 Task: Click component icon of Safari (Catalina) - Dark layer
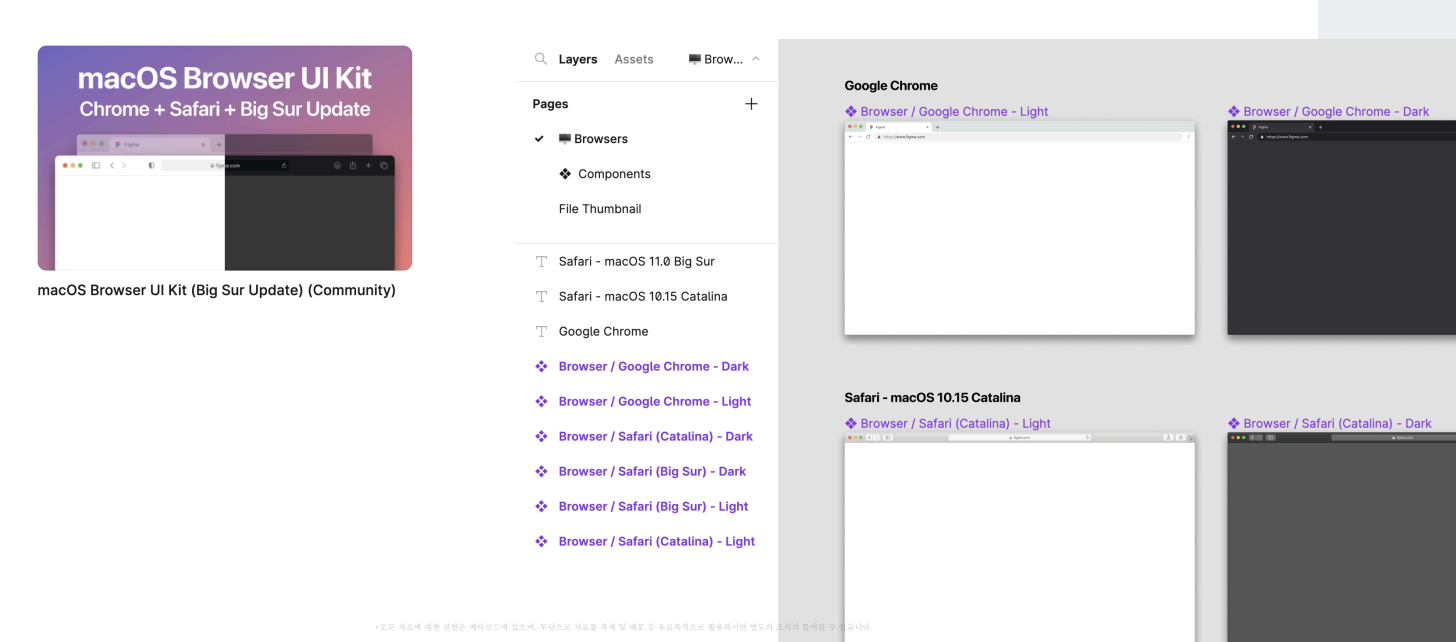click(x=541, y=436)
